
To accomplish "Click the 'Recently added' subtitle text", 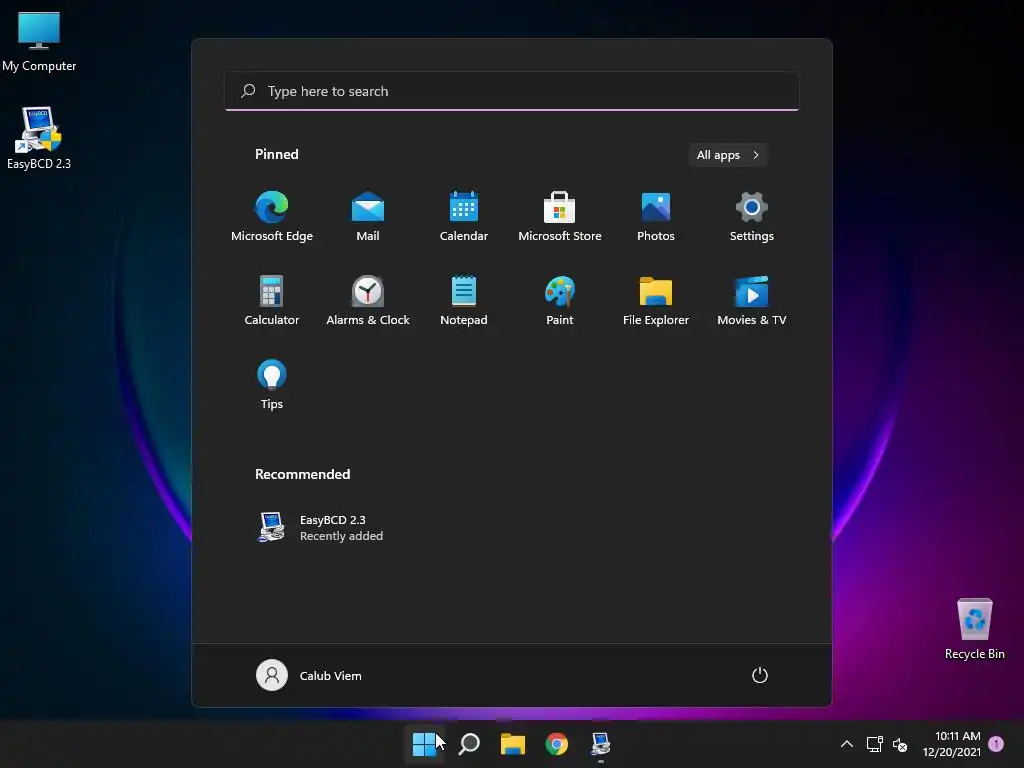I will tap(342, 536).
